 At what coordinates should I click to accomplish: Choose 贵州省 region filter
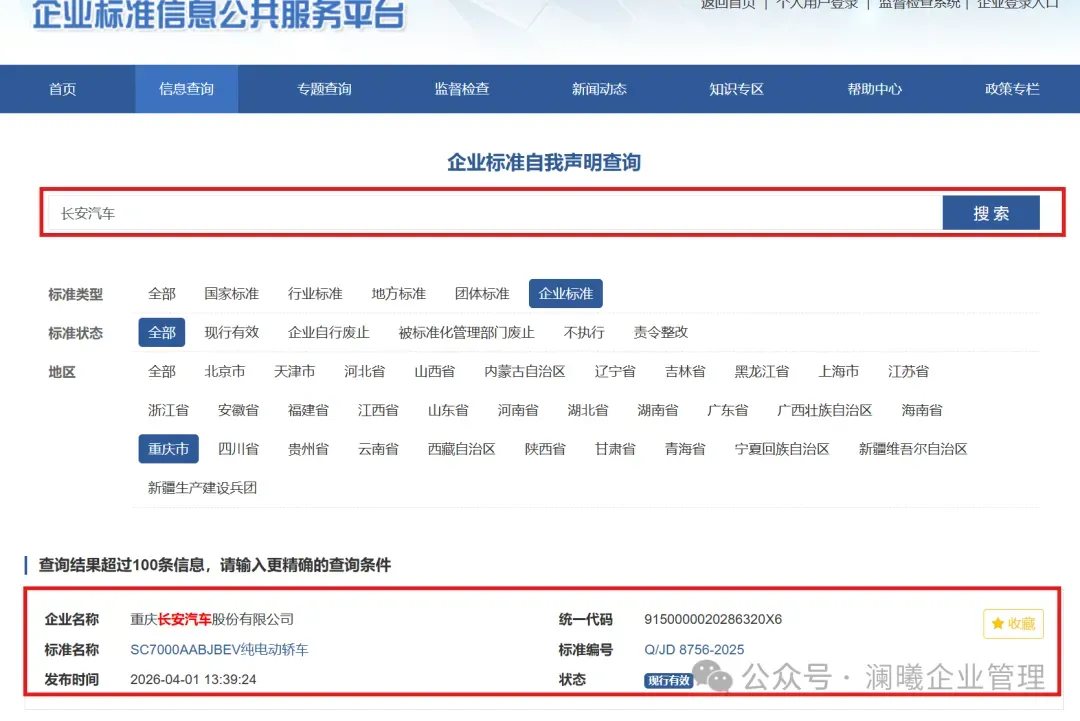click(308, 449)
